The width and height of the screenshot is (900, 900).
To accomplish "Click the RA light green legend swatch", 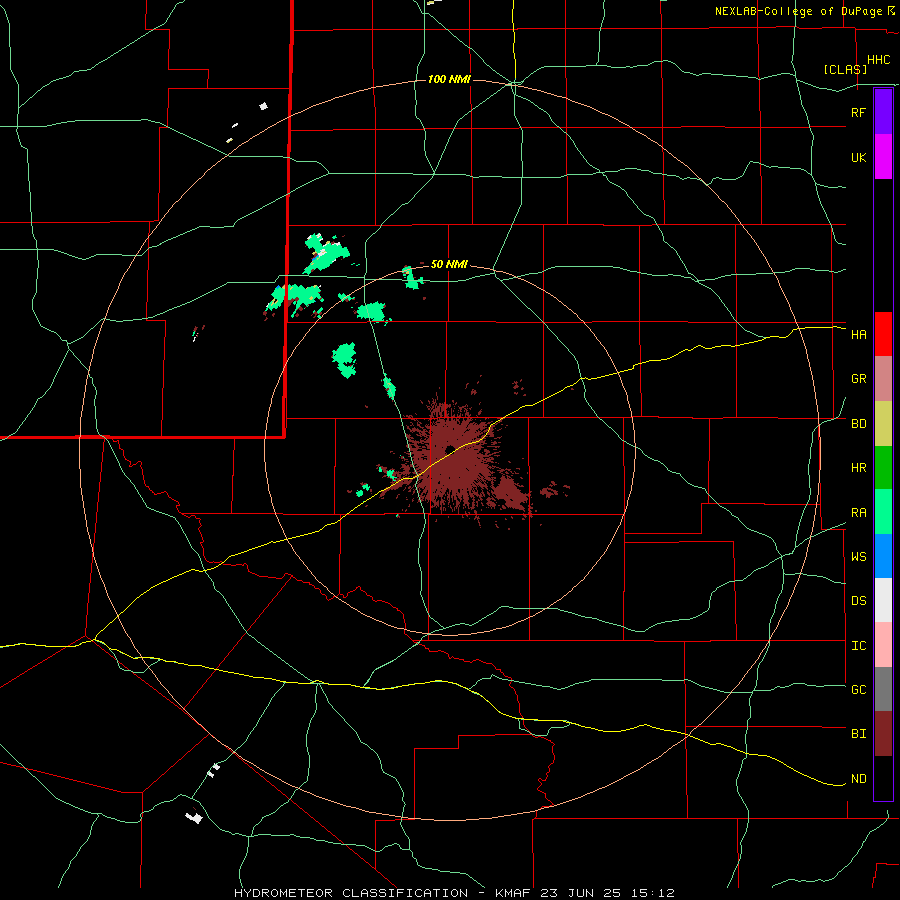I will [883, 512].
